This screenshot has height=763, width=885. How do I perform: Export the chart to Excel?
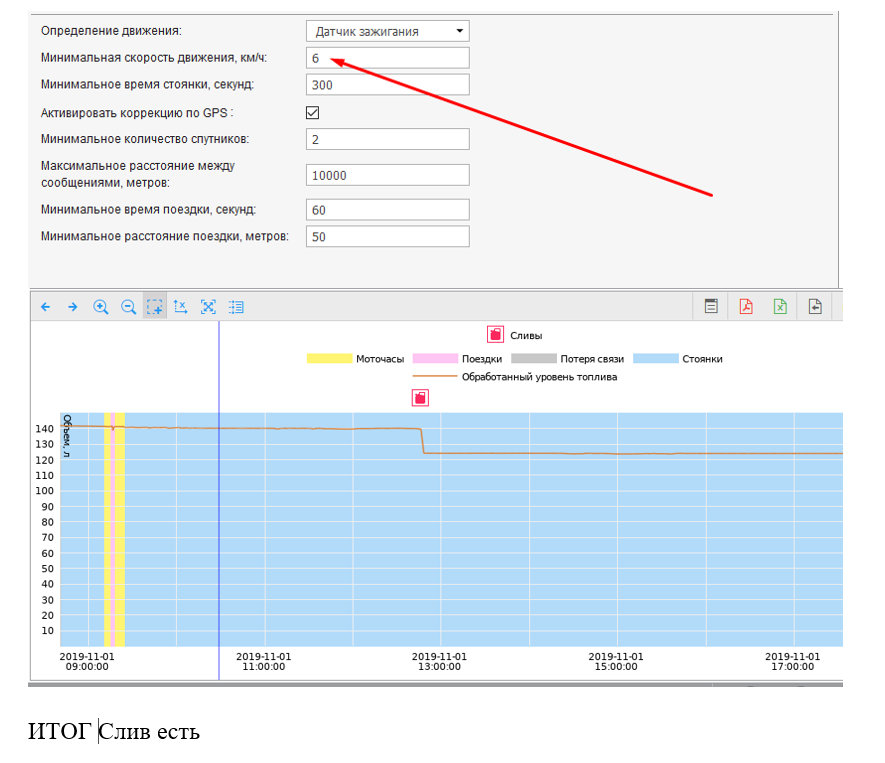780,307
